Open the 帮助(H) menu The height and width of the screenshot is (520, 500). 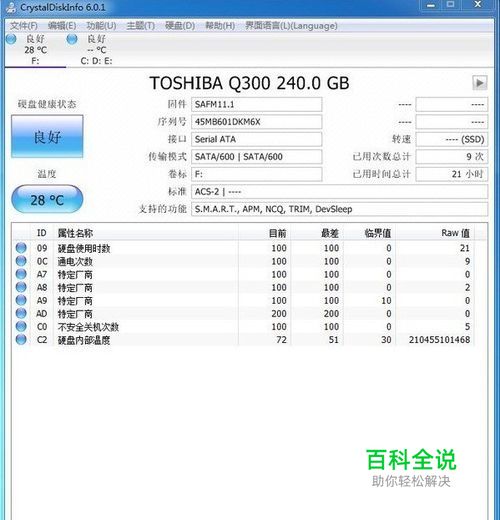pyautogui.click(x=220, y=26)
